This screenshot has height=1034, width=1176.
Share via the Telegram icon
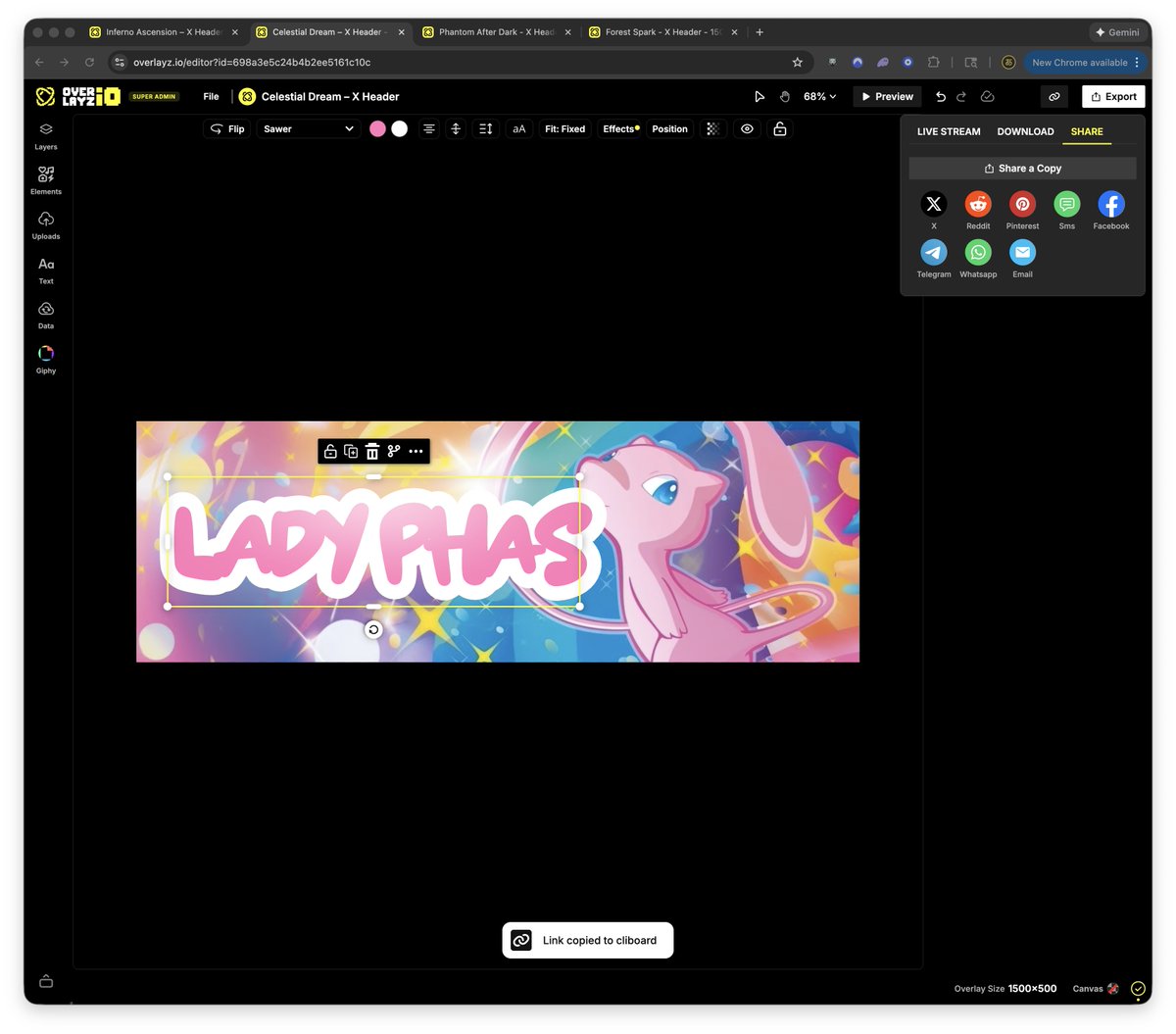934,253
